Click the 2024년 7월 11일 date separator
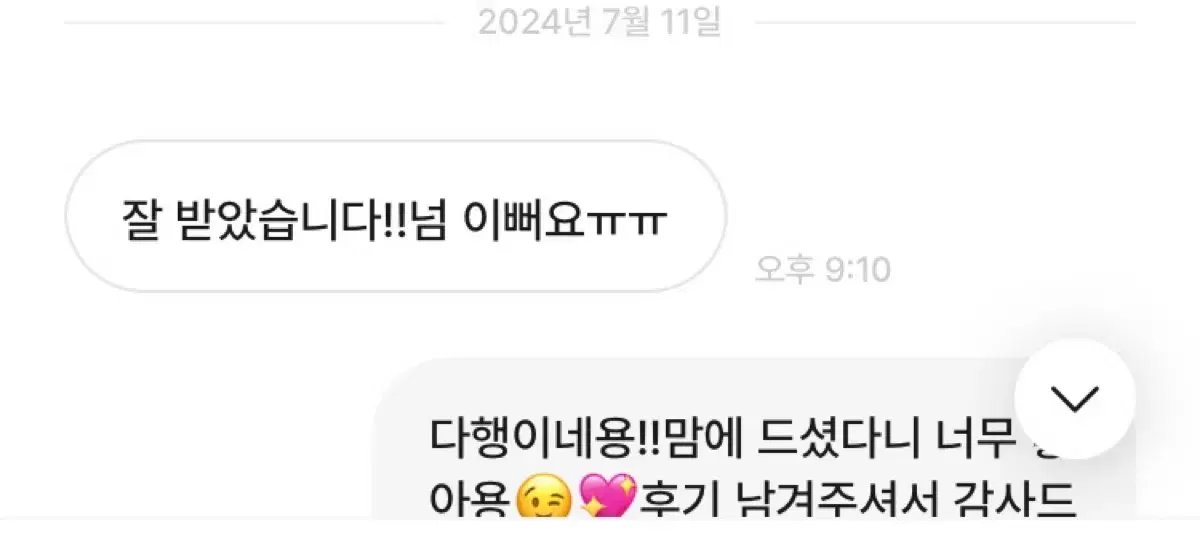Viewport: 1200px width, 549px height. (600, 21)
